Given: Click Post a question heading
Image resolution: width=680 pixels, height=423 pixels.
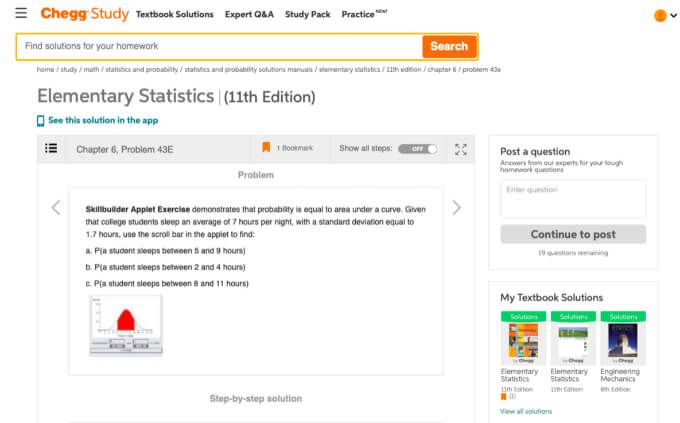Looking at the screenshot, I should pyautogui.click(x=535, y=151).
